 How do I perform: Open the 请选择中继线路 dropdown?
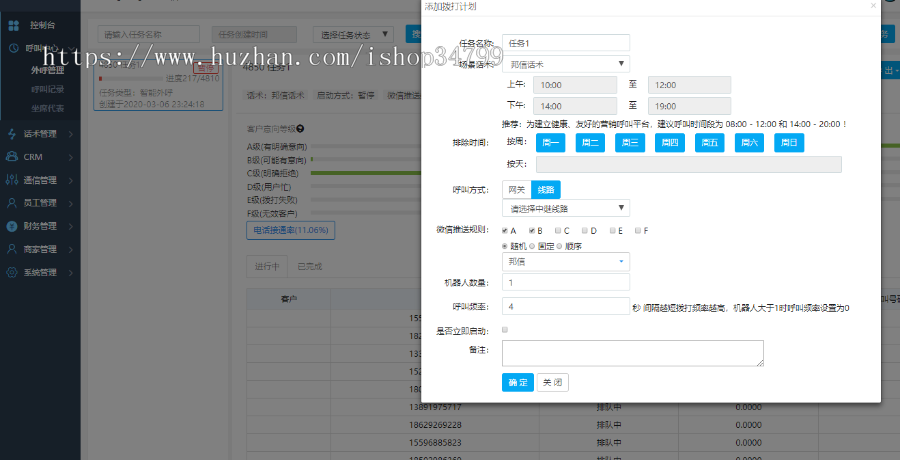pos(565,208)
